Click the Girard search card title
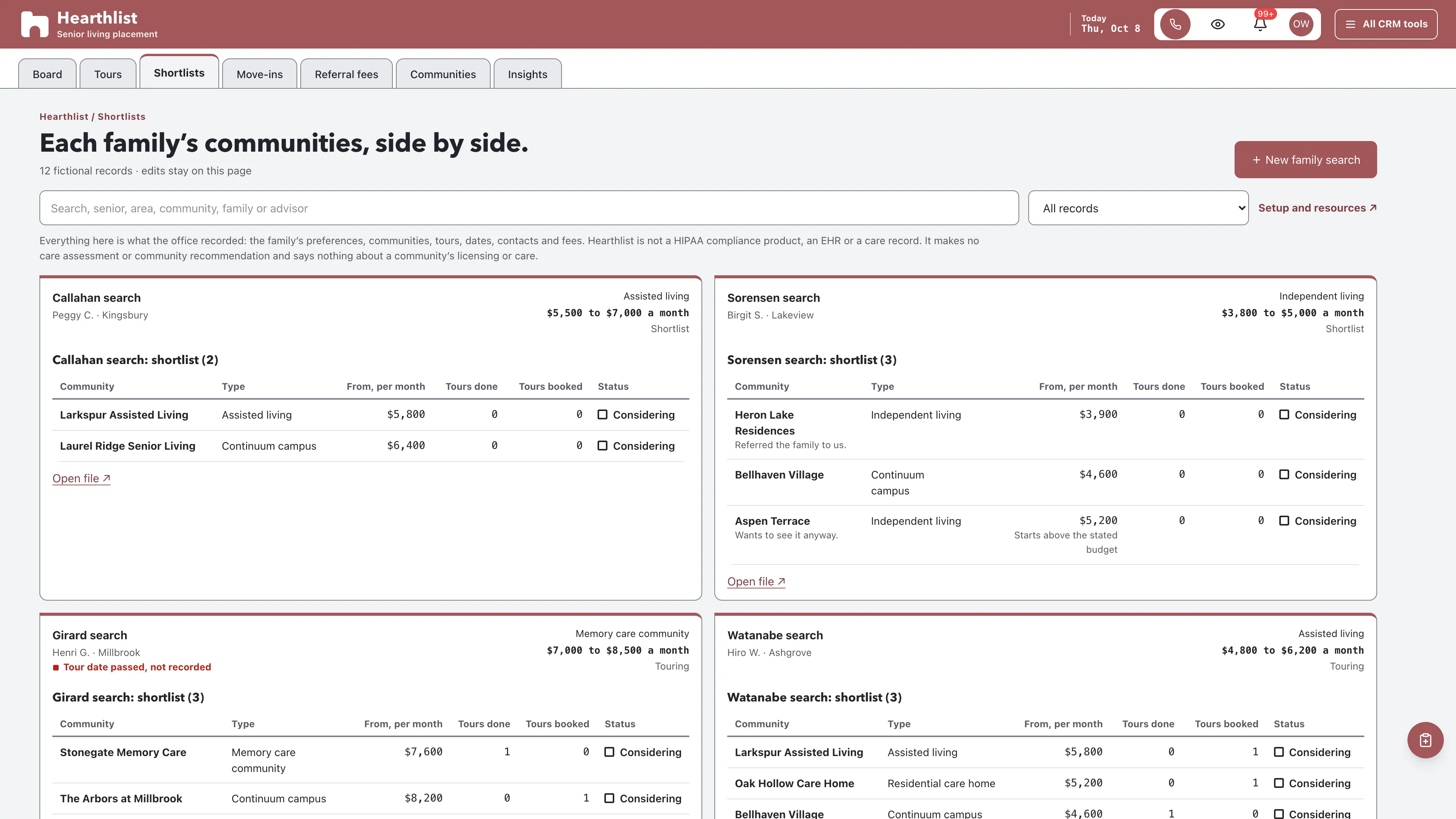 [90, 635]
